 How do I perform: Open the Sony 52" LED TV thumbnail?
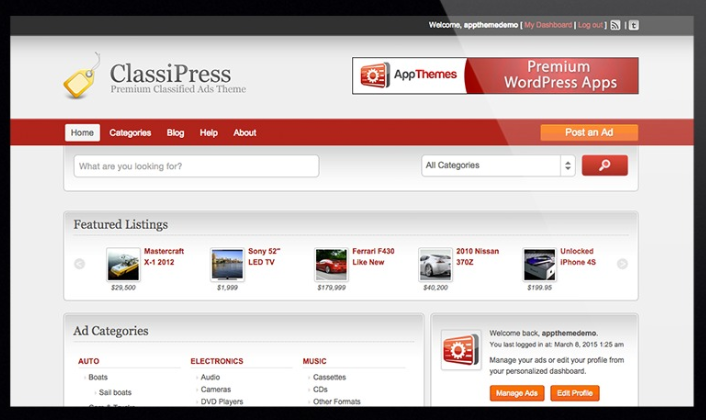point(227,264)
